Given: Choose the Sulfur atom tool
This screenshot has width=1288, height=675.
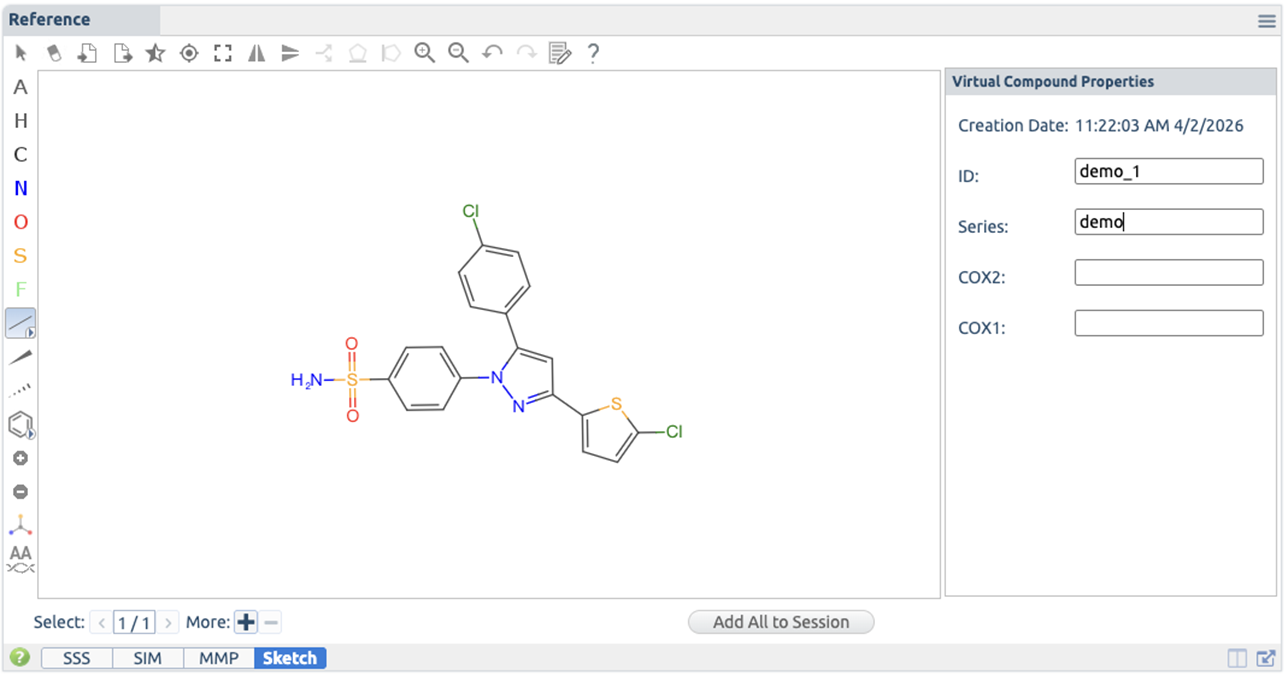Looking at the screenshot, I should pyautogui.click(x=20, y=256).
